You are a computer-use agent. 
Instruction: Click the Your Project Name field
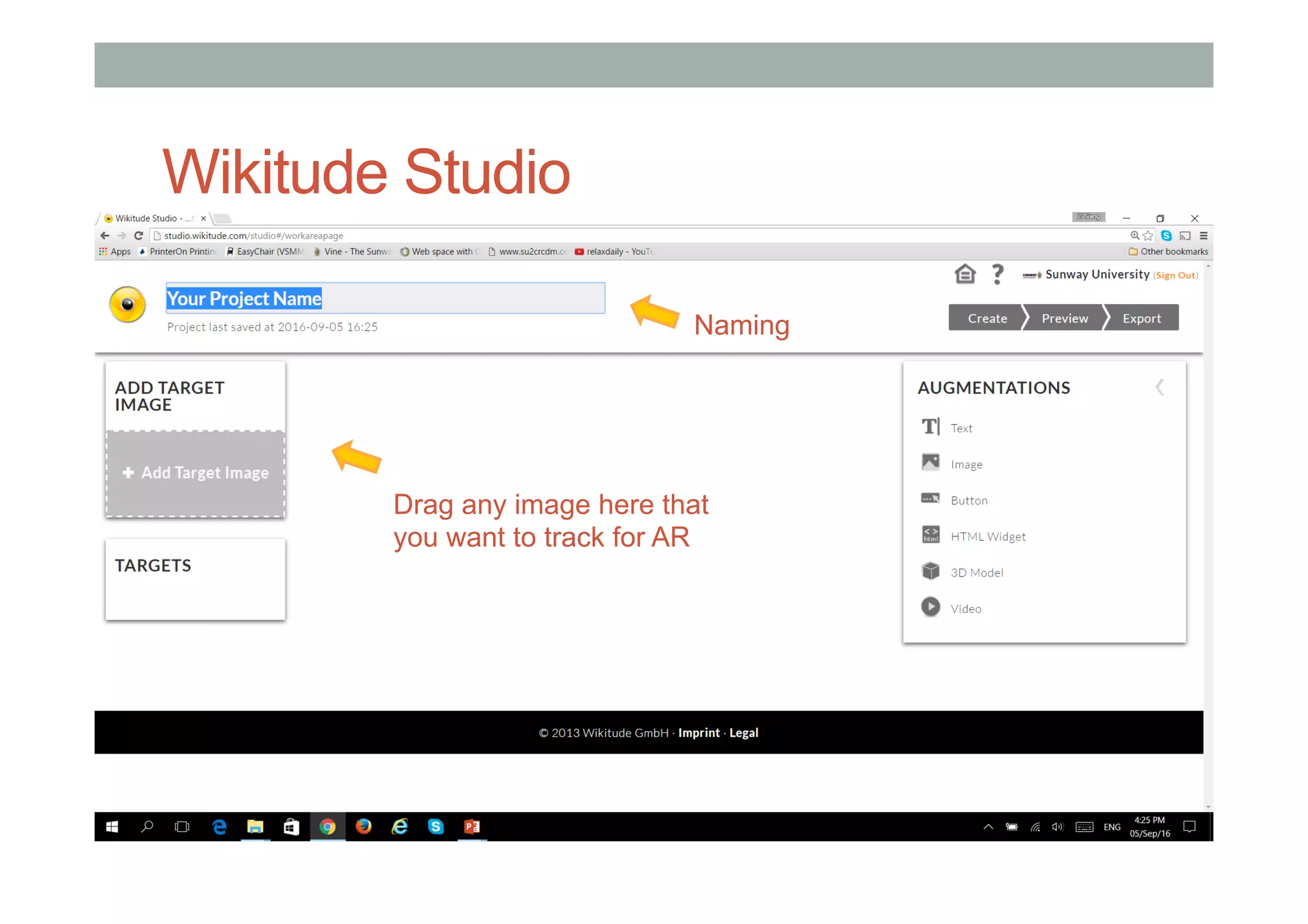tap(385, 298)
